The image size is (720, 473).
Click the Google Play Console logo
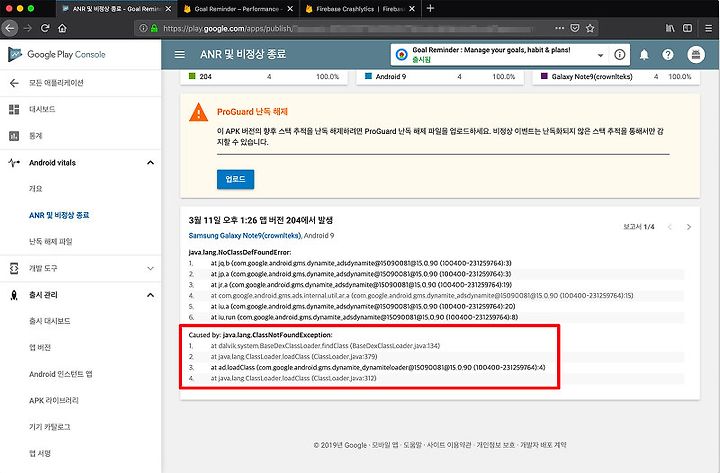pos(56,54)
